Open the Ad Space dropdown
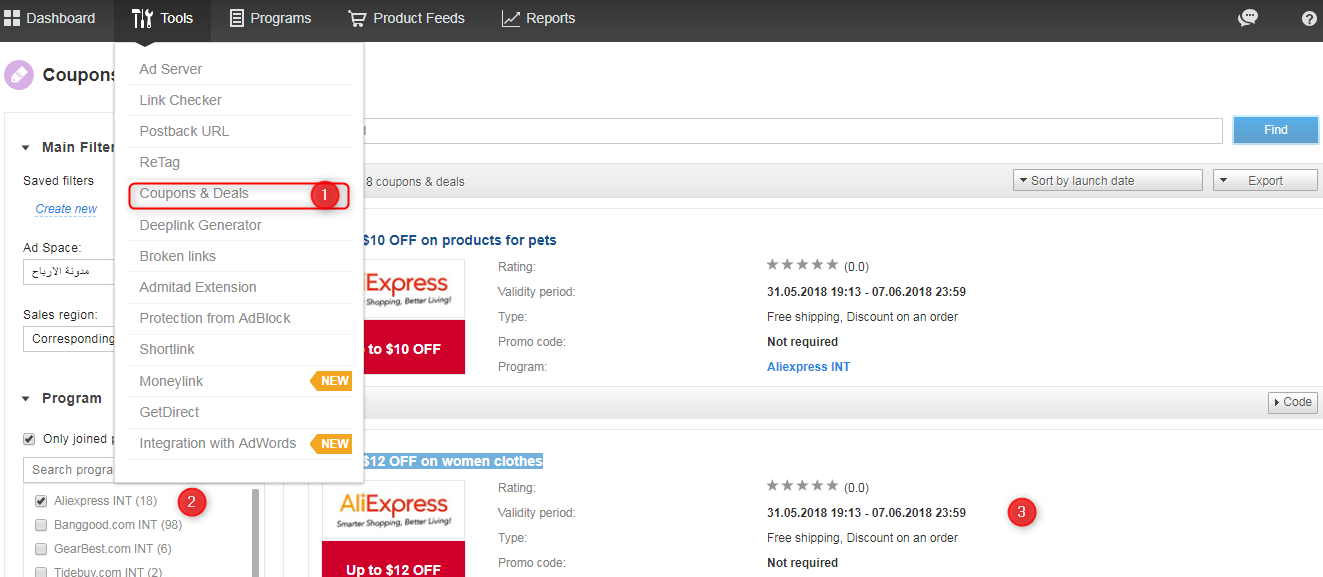Viewport: 1323px width, 577px height. pyautogui.click(x=69, y=273)
